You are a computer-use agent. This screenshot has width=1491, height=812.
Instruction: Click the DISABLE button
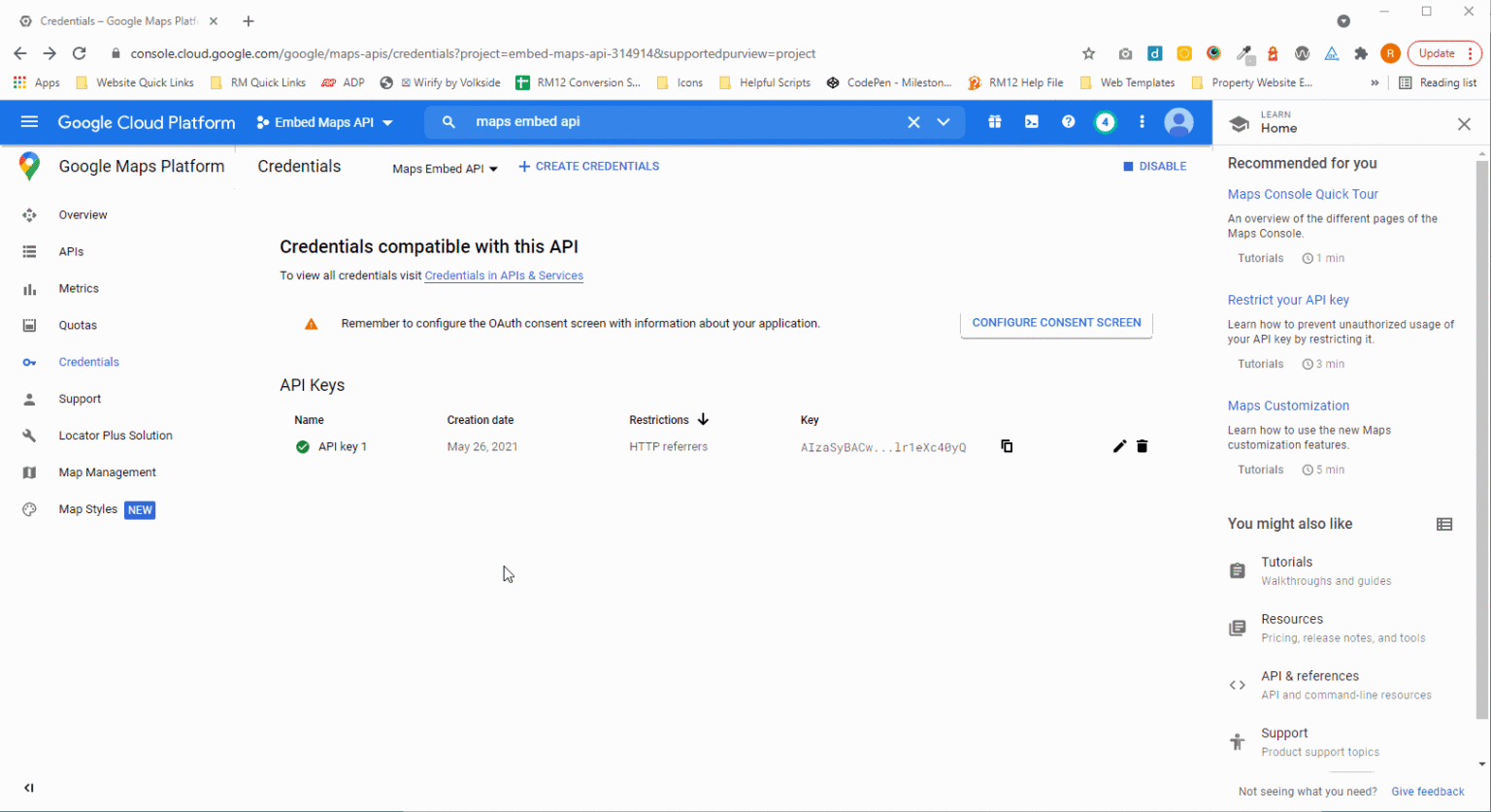point(1154,167)
